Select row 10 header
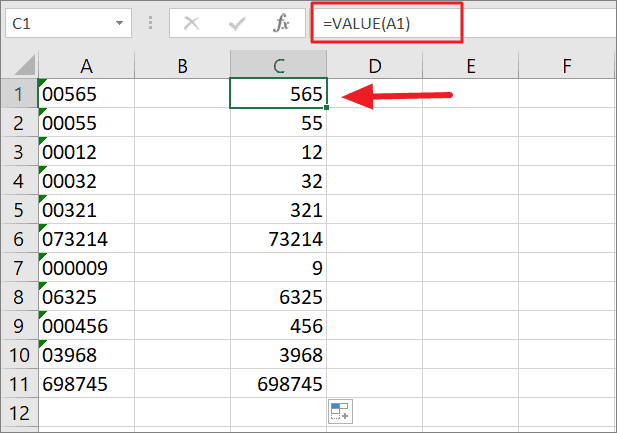Viewport: 617px width, 433px height. pos(19,354)
